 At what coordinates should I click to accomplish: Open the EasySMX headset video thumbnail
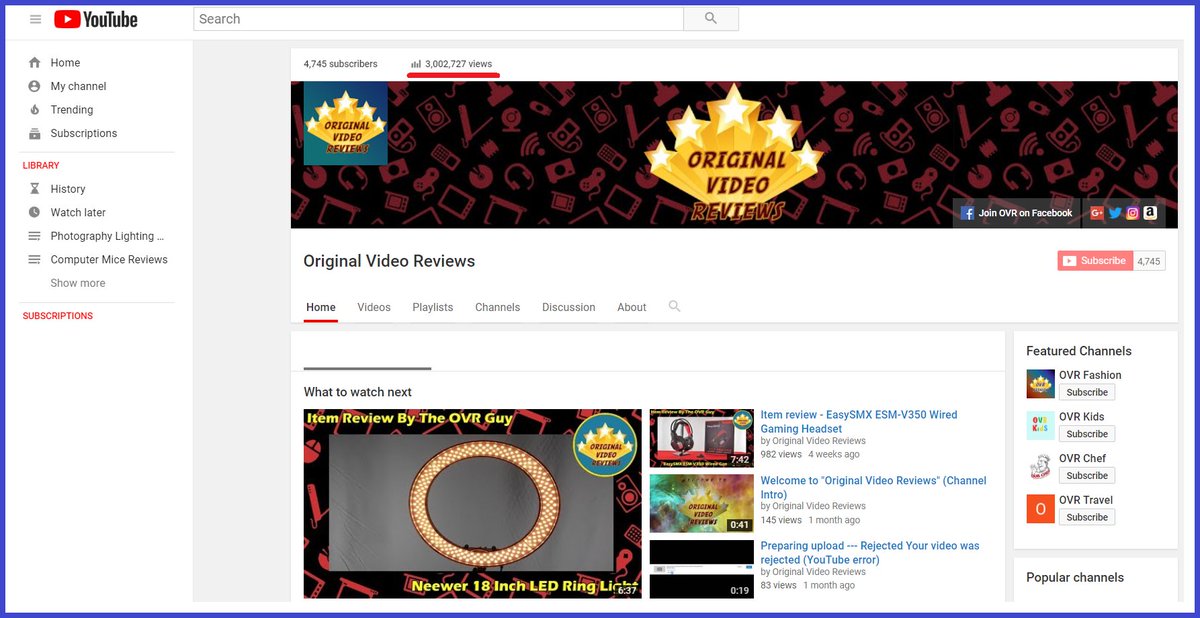click(702, 438)
